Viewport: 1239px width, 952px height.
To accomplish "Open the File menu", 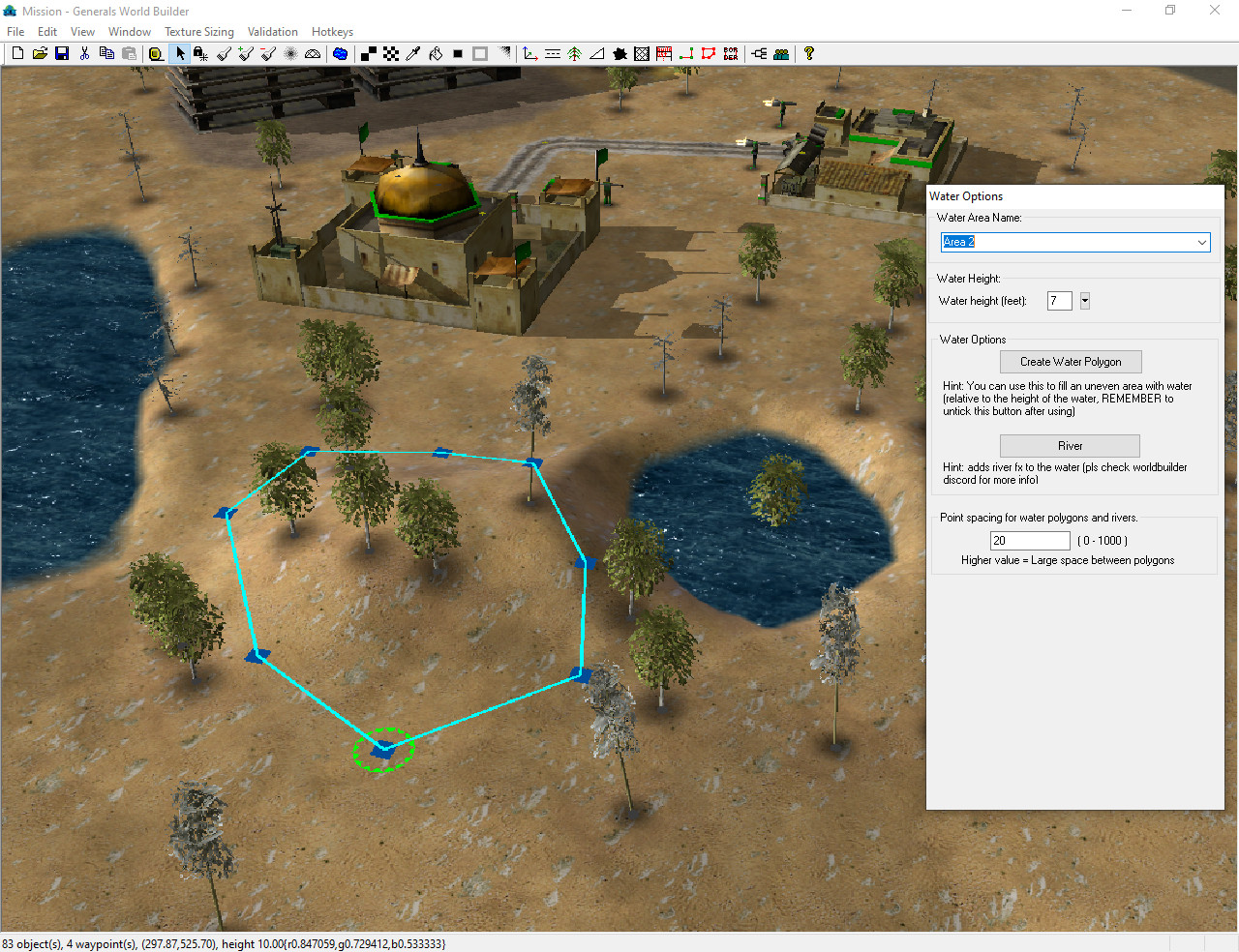I will pos(15,32).
